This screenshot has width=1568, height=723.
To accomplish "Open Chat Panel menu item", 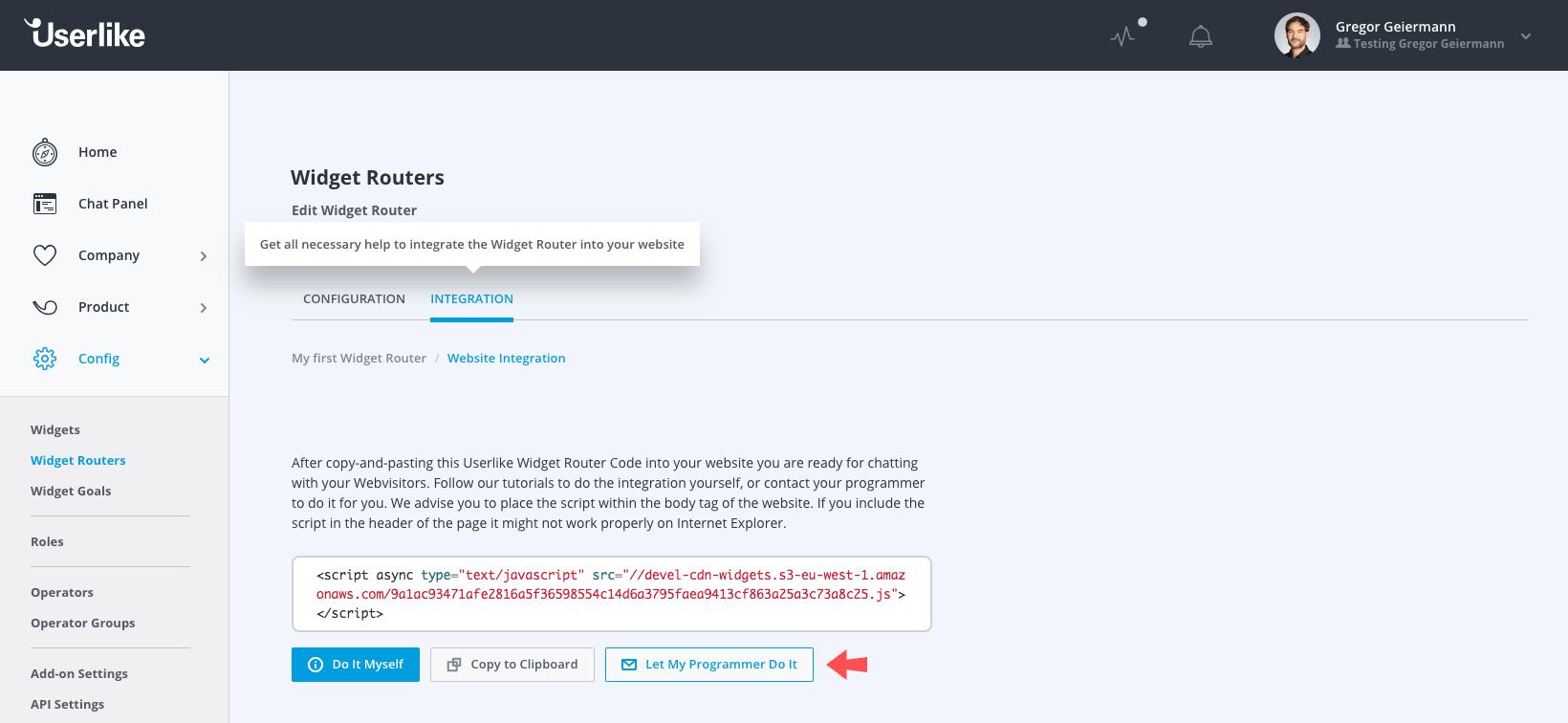I will click(x=113, y=204).
